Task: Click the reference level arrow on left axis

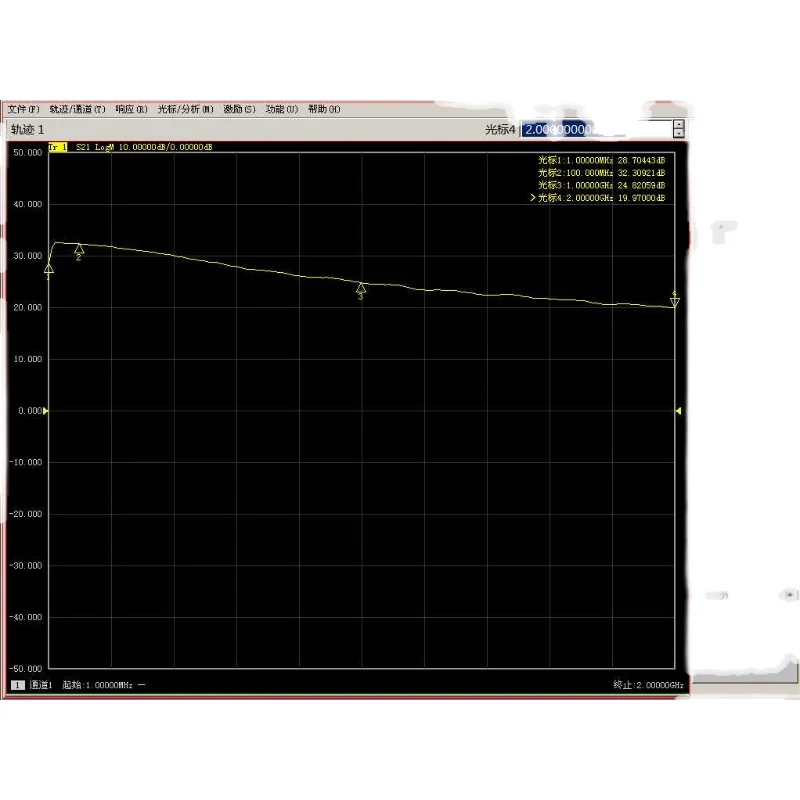Action: click(x=47, y=410)
